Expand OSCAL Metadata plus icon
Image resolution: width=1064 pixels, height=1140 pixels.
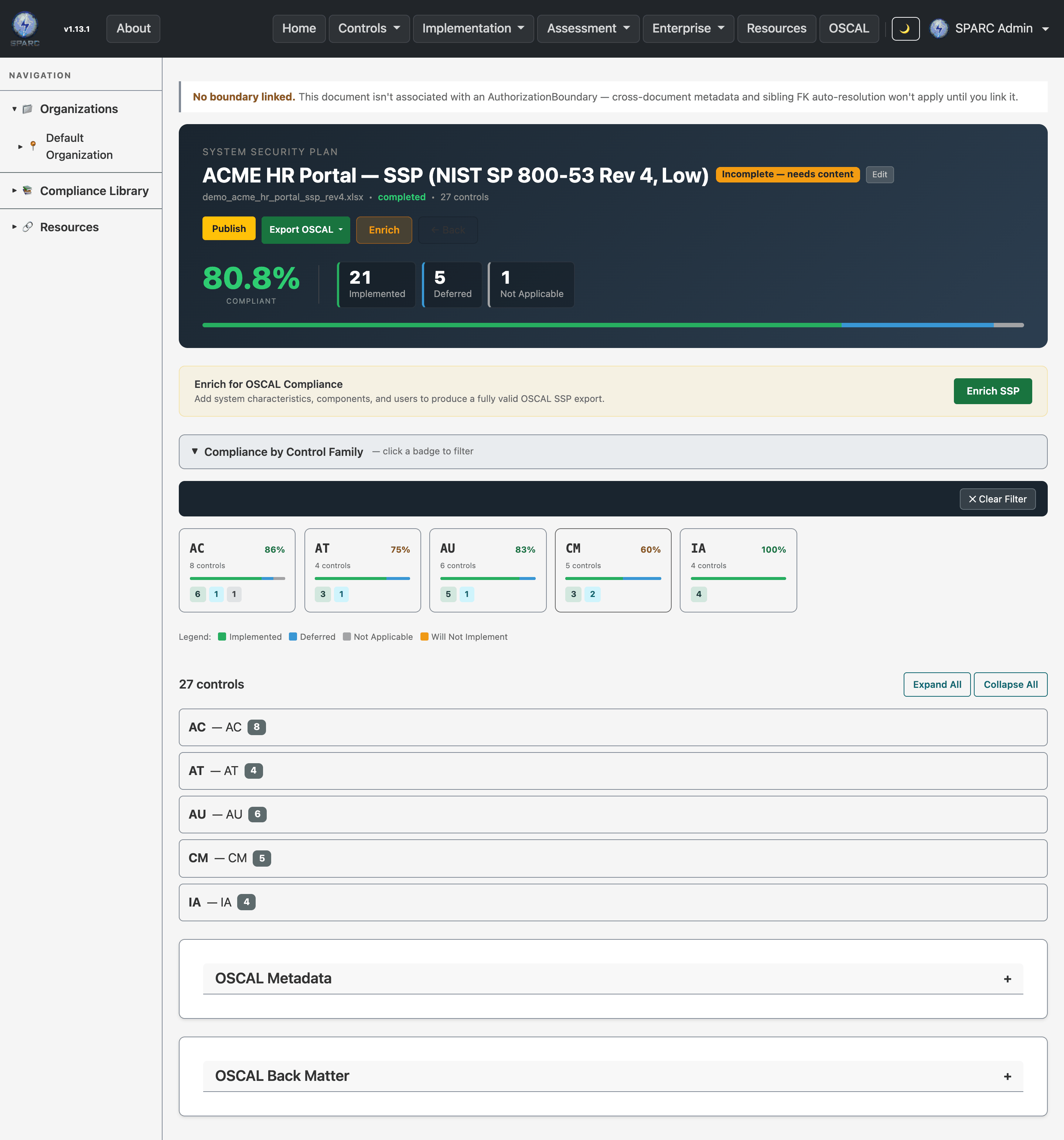point(1007,979)
